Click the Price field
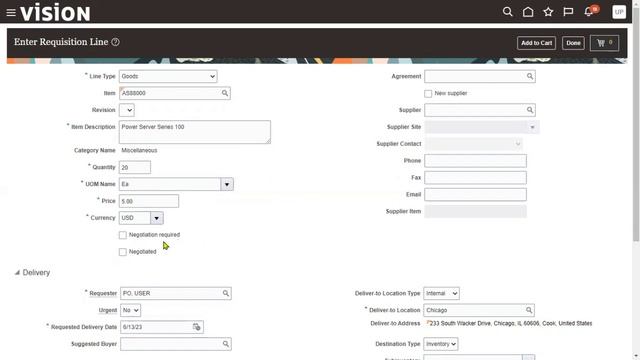The width and height of the screenshot is (640, 360). pos(149,201)
